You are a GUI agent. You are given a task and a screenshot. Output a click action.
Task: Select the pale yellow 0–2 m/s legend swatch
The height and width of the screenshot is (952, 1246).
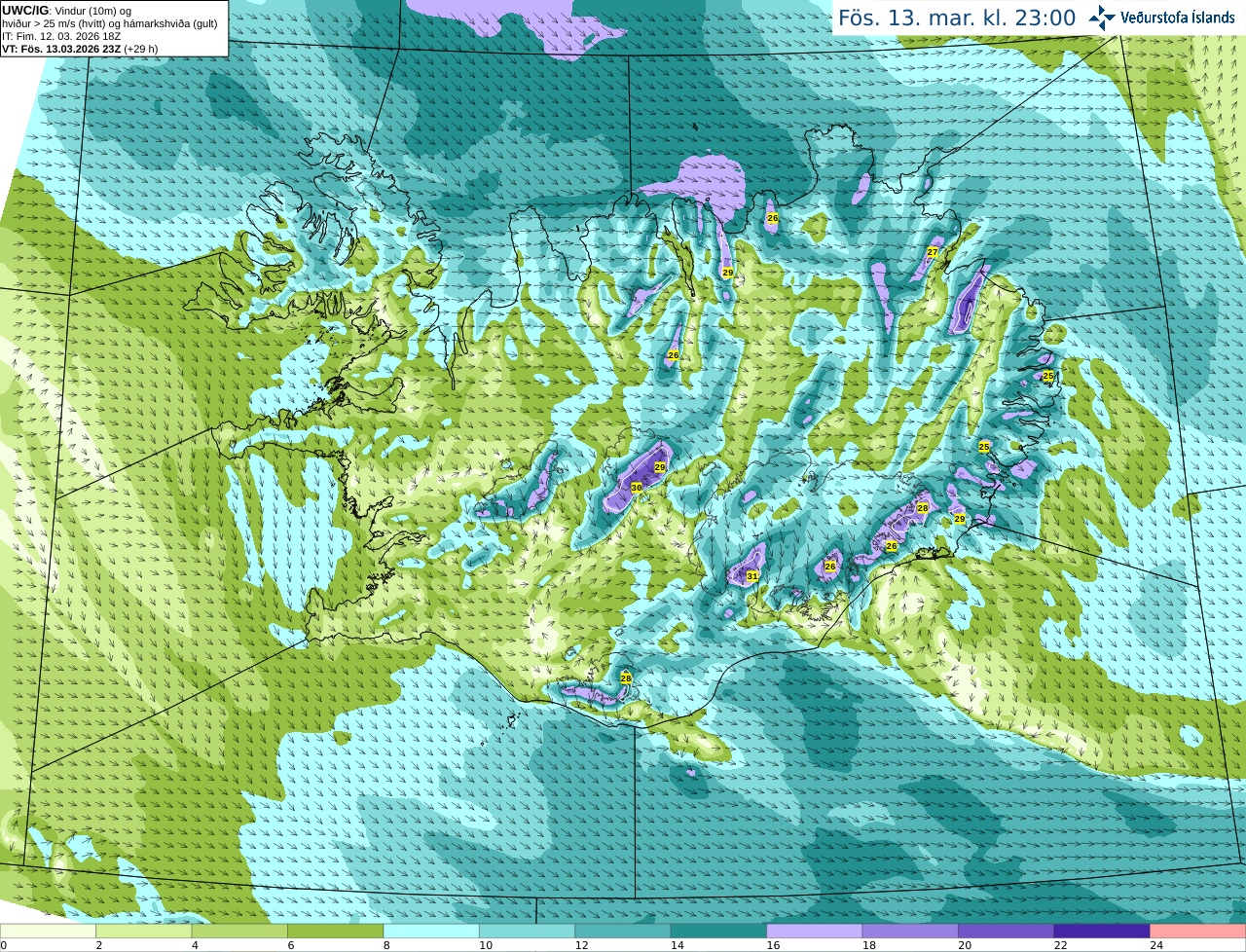(49, 931)
